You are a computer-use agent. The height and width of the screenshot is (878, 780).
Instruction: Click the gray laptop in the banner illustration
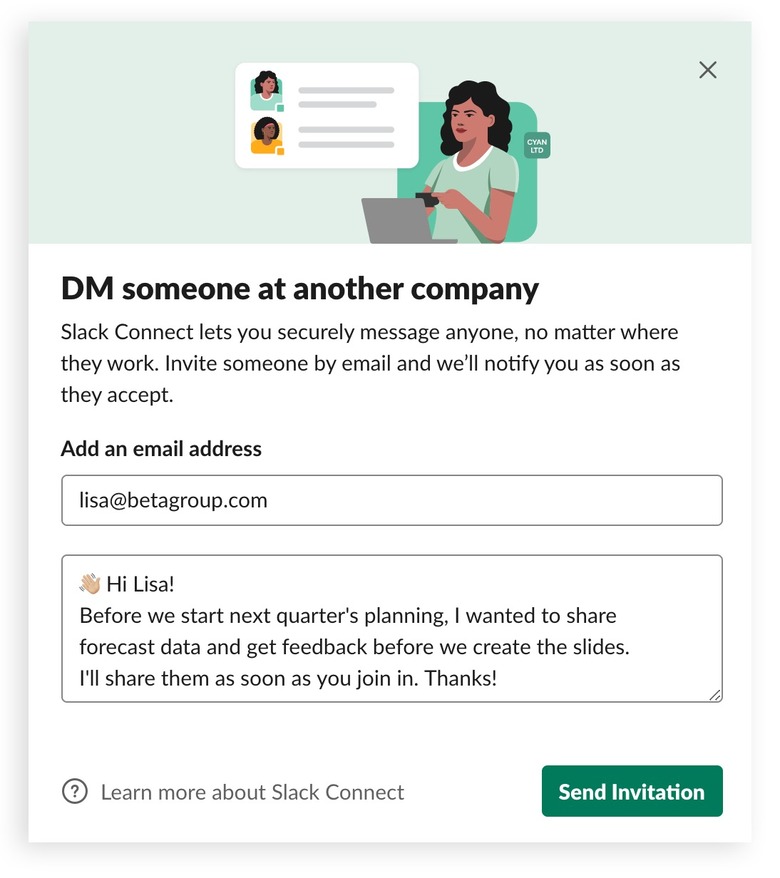(x=397, y=221)
